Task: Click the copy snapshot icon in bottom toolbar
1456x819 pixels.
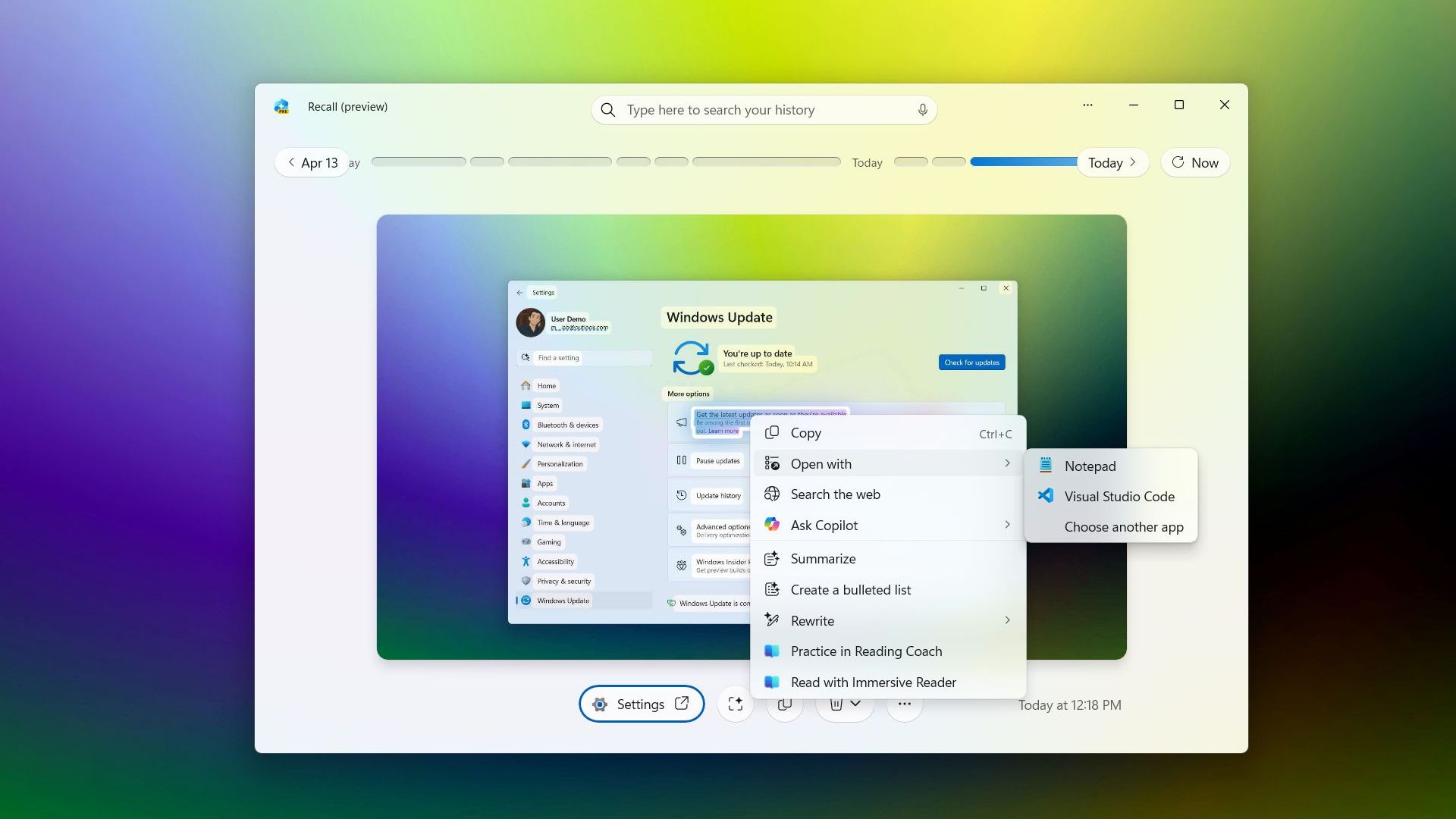Action: click(x=784, y=705)
